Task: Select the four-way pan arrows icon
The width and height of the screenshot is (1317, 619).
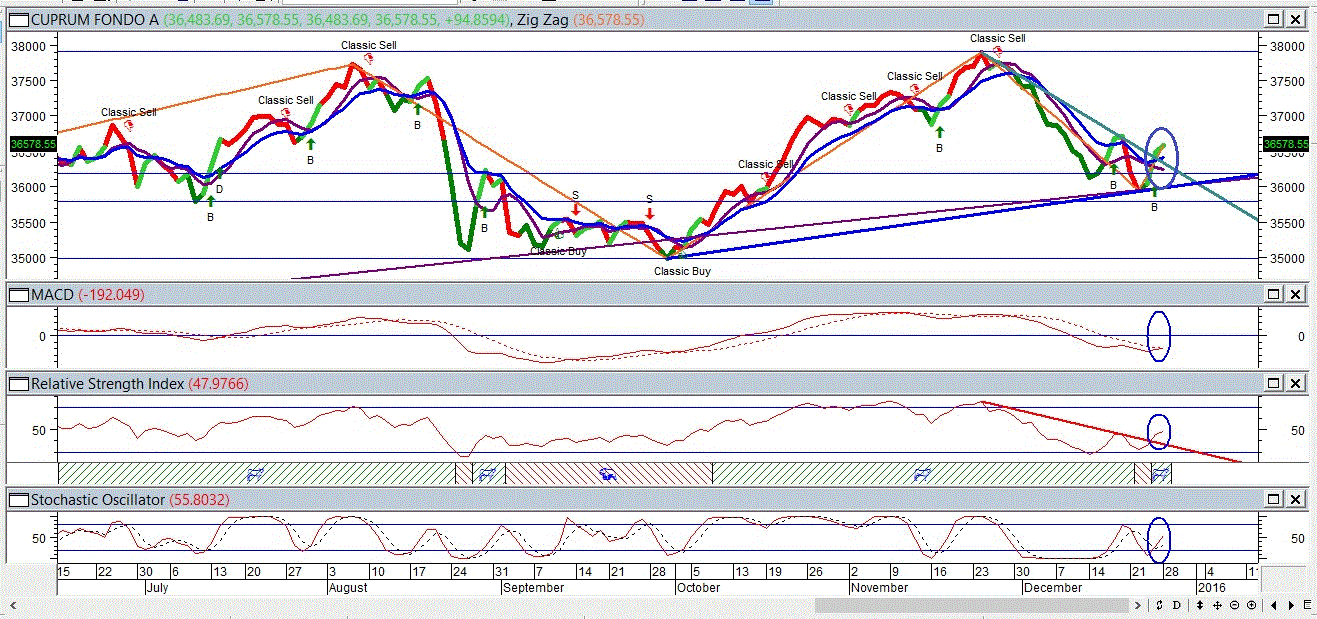Action: 1217,605
